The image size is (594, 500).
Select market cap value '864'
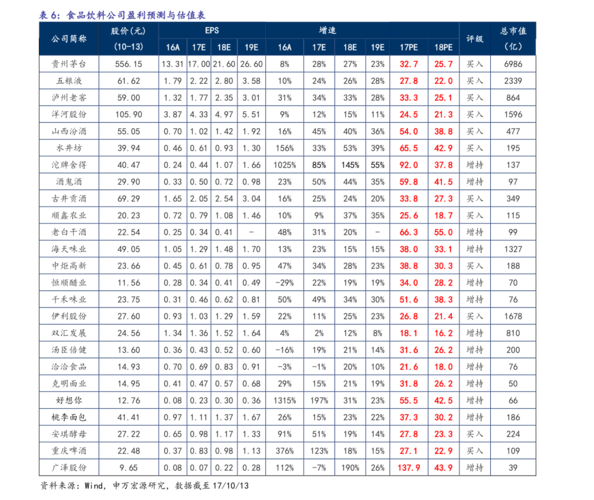[513, 98]
